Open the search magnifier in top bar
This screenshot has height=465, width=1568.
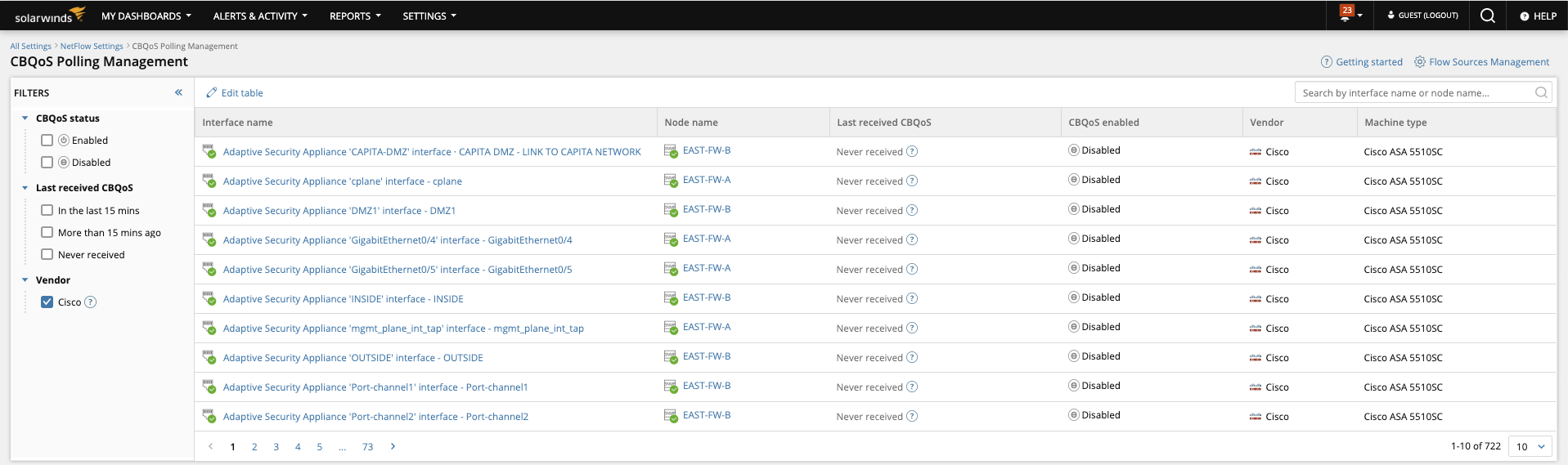(x=1488, y=16)
